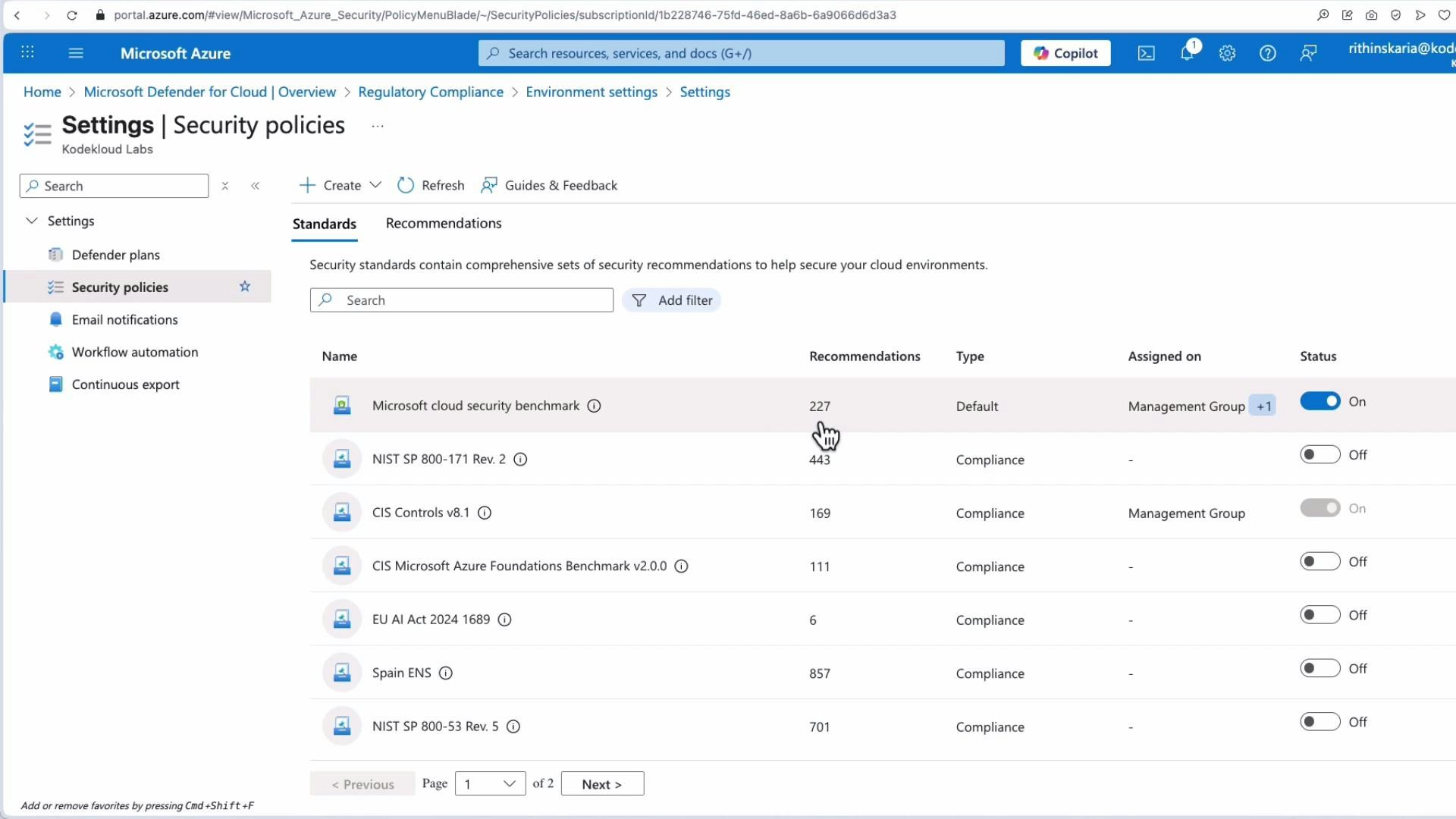Open the Help pane
Screen dimensions: 1456x819
click(x=1268, y=53)
